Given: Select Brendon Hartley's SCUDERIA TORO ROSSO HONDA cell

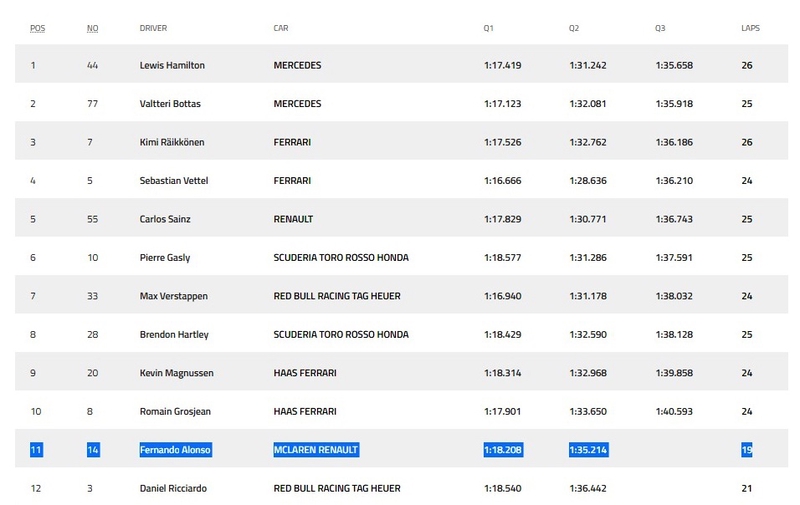Looking at the screenshot, I should coord(341,335).
